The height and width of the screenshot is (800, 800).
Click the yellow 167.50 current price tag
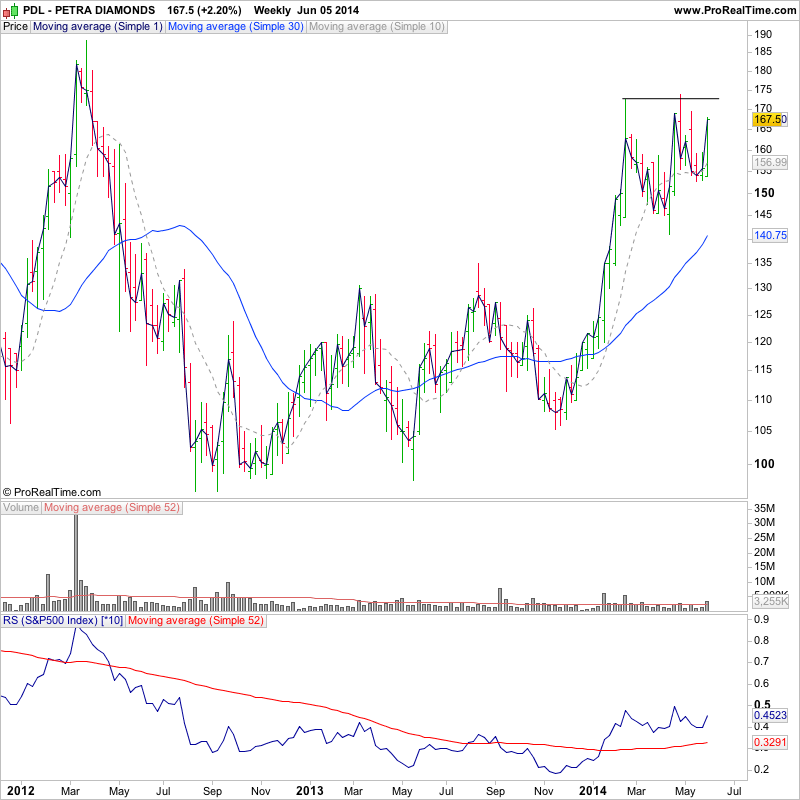770,119
